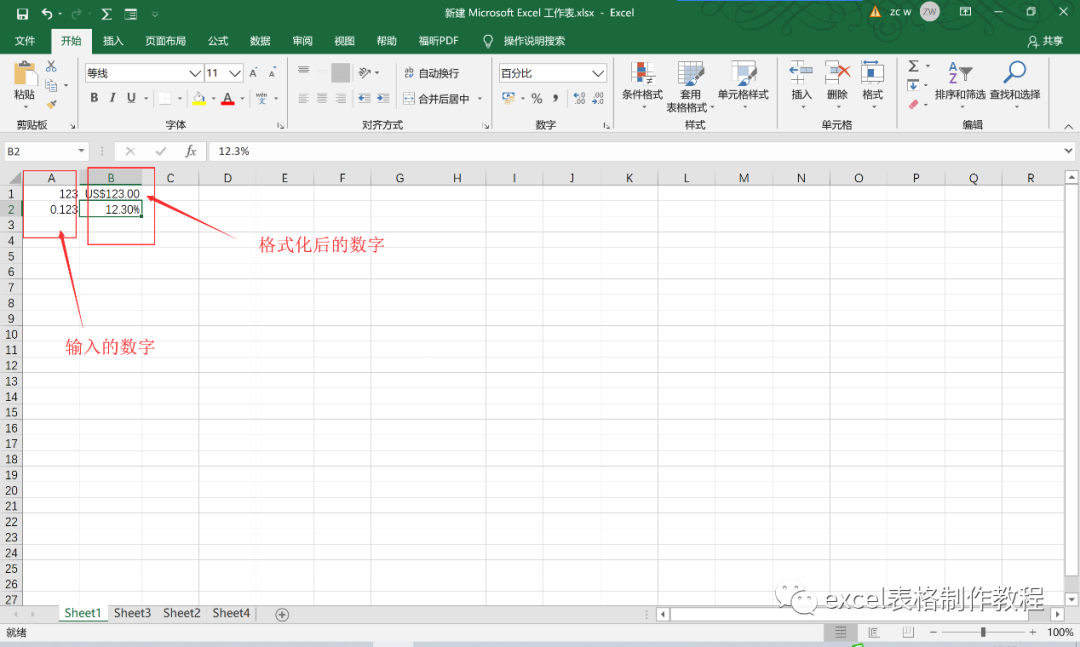Paste from clipboard with 粘贴 button

click(x=25, y=84)
